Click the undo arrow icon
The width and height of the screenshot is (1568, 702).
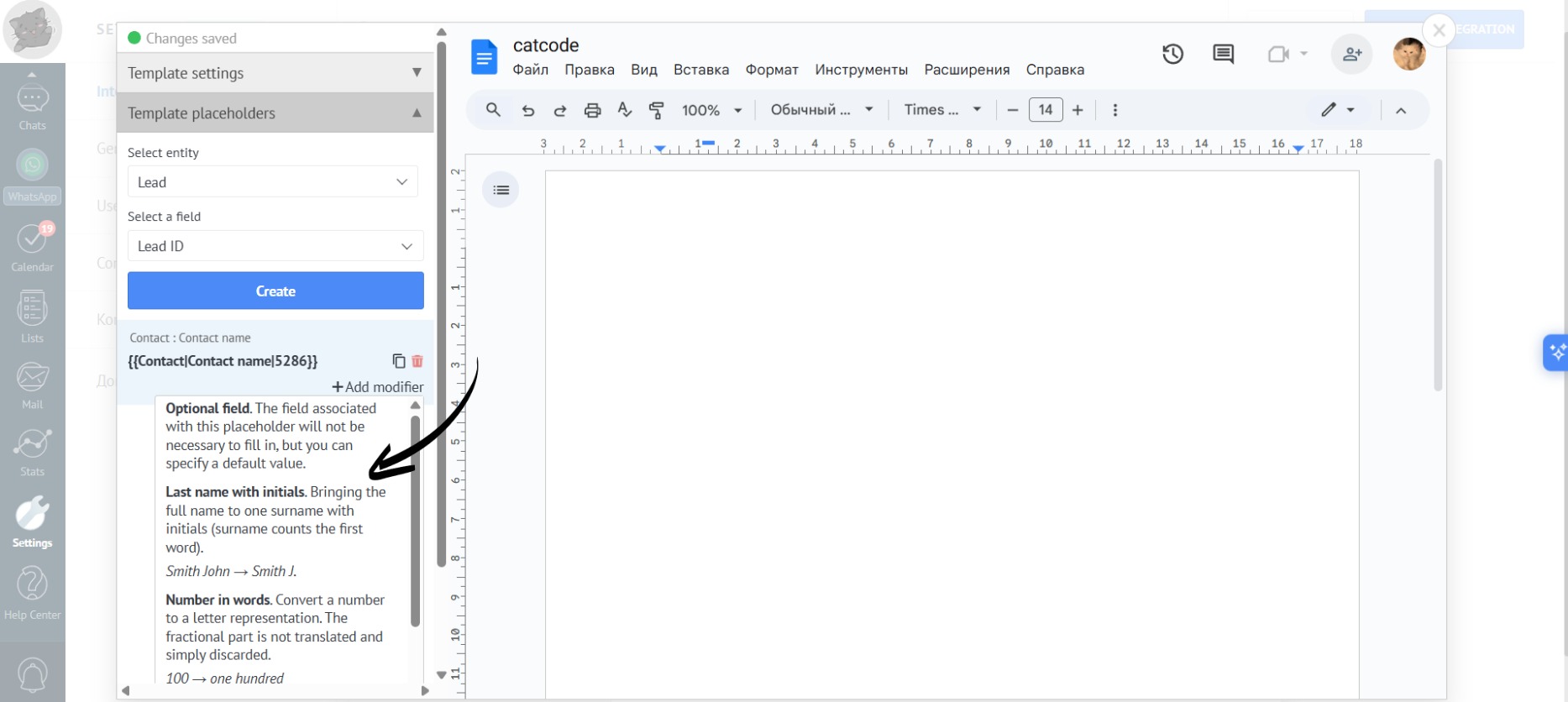[527, 110]
